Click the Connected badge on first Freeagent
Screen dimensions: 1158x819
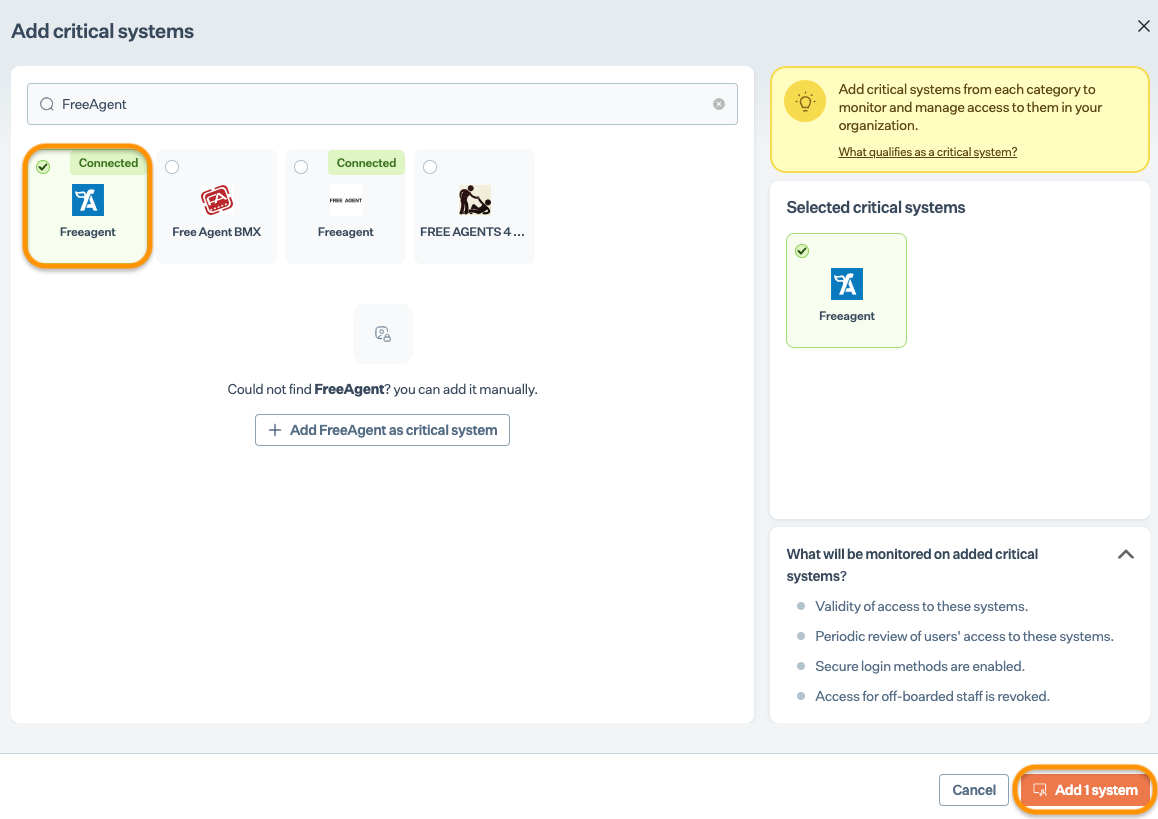[x=109, y=162]
